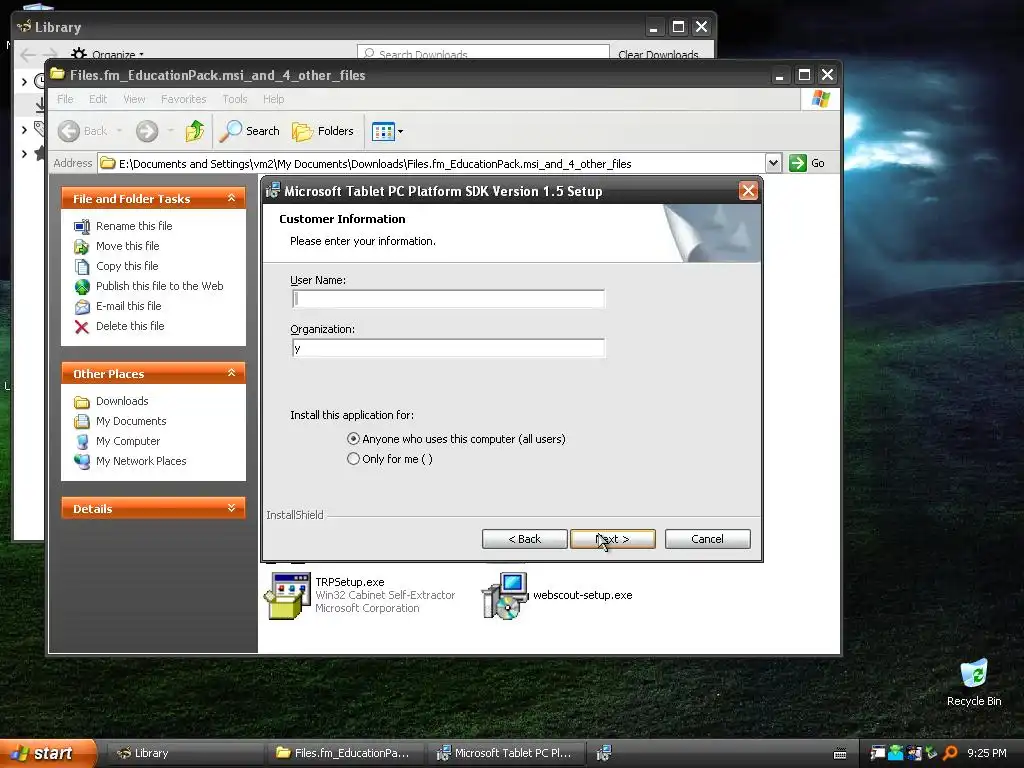Click the webscout-setup.exe file name
Screen dimensions: 1024x768
click(583, 595)
